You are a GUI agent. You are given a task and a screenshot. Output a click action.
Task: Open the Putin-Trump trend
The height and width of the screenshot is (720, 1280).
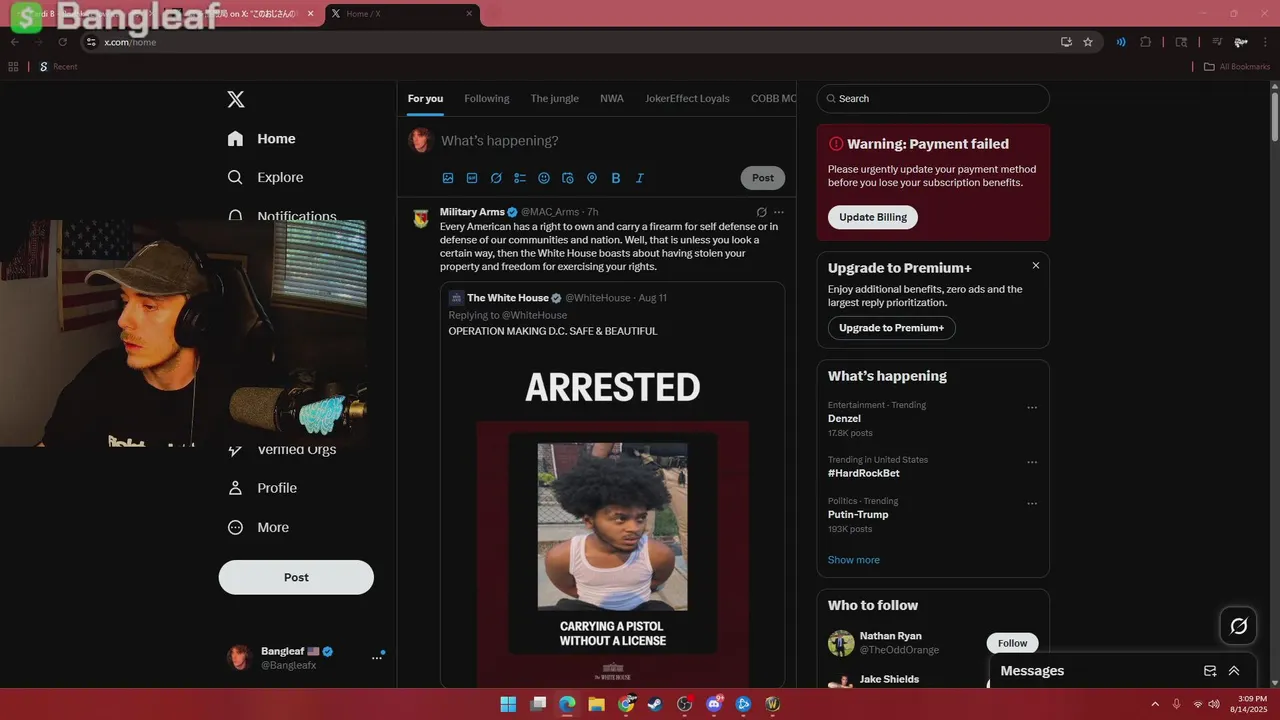858,514
